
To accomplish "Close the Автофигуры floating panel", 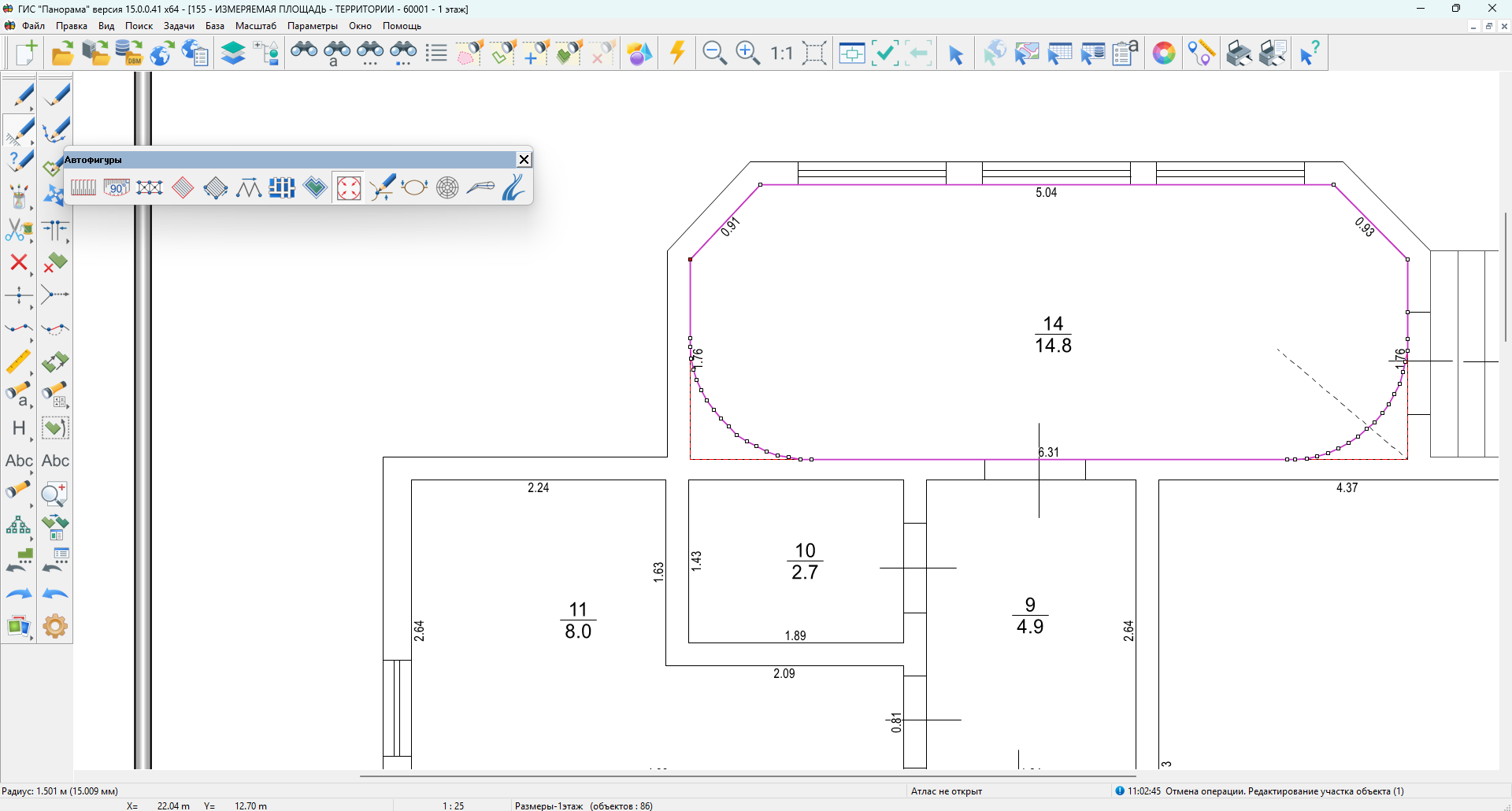I will pyautogui.click(x=524, y=160).
